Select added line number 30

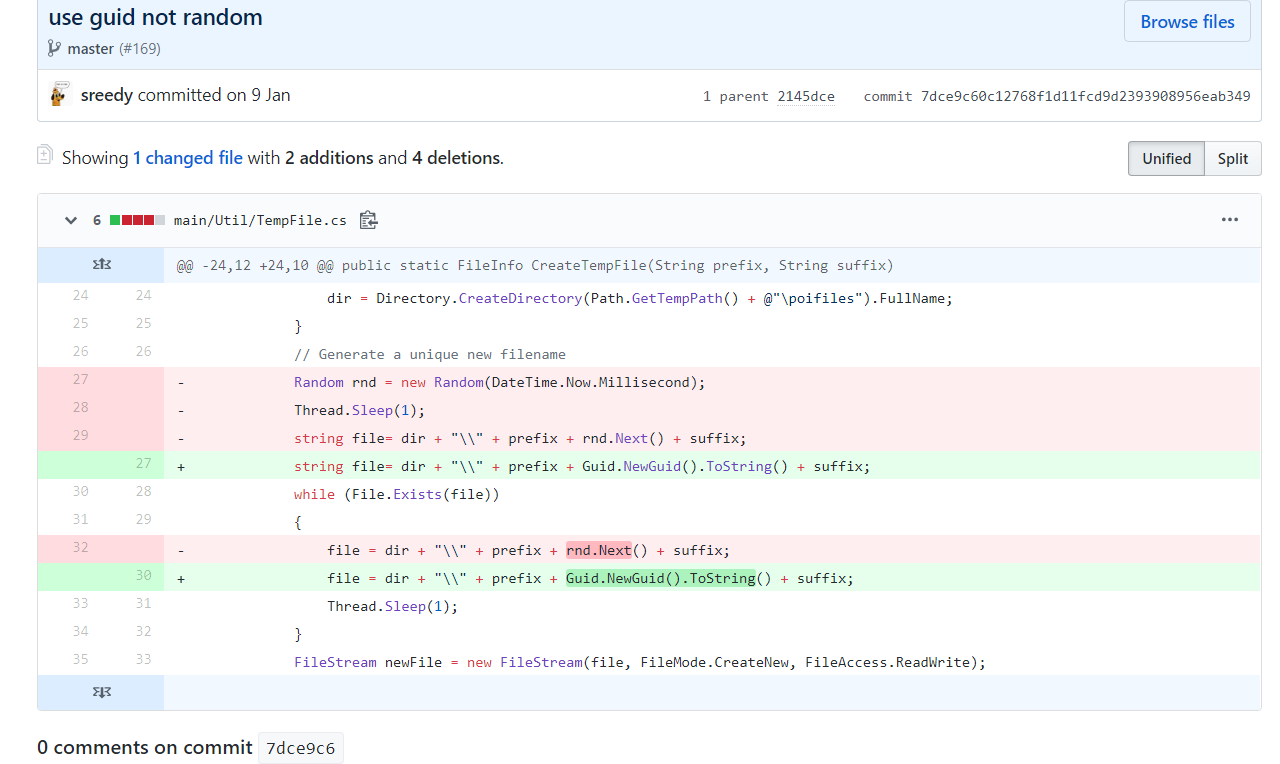(x=143, y=577)
